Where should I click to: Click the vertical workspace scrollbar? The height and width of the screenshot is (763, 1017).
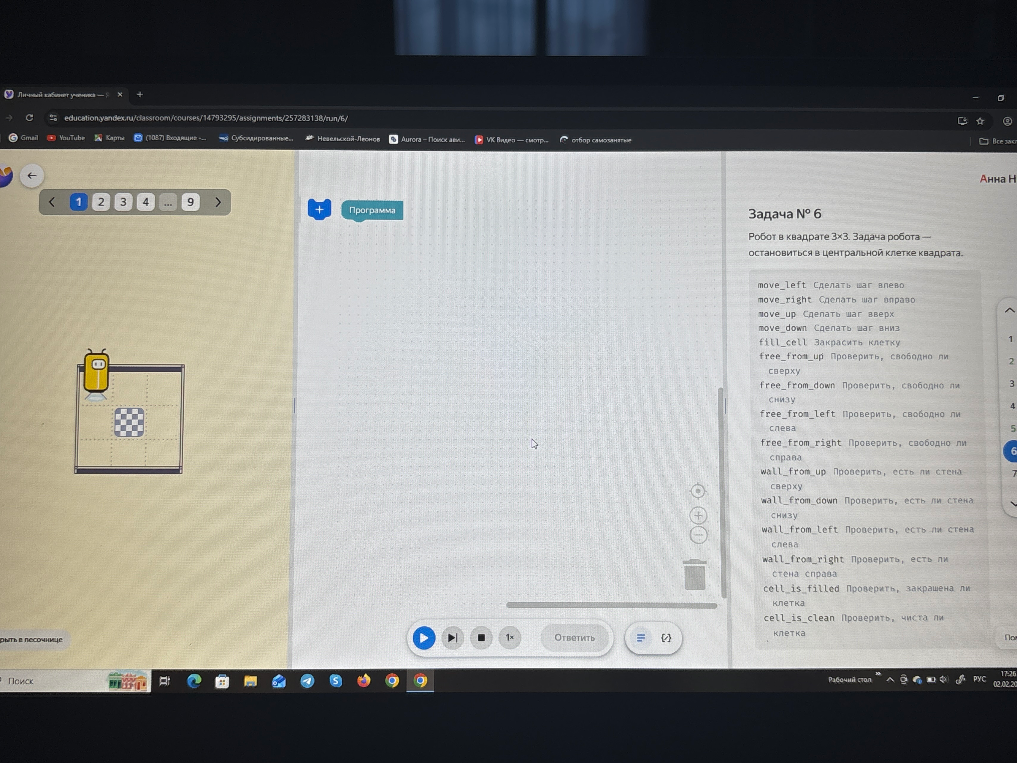click(720, 492)
